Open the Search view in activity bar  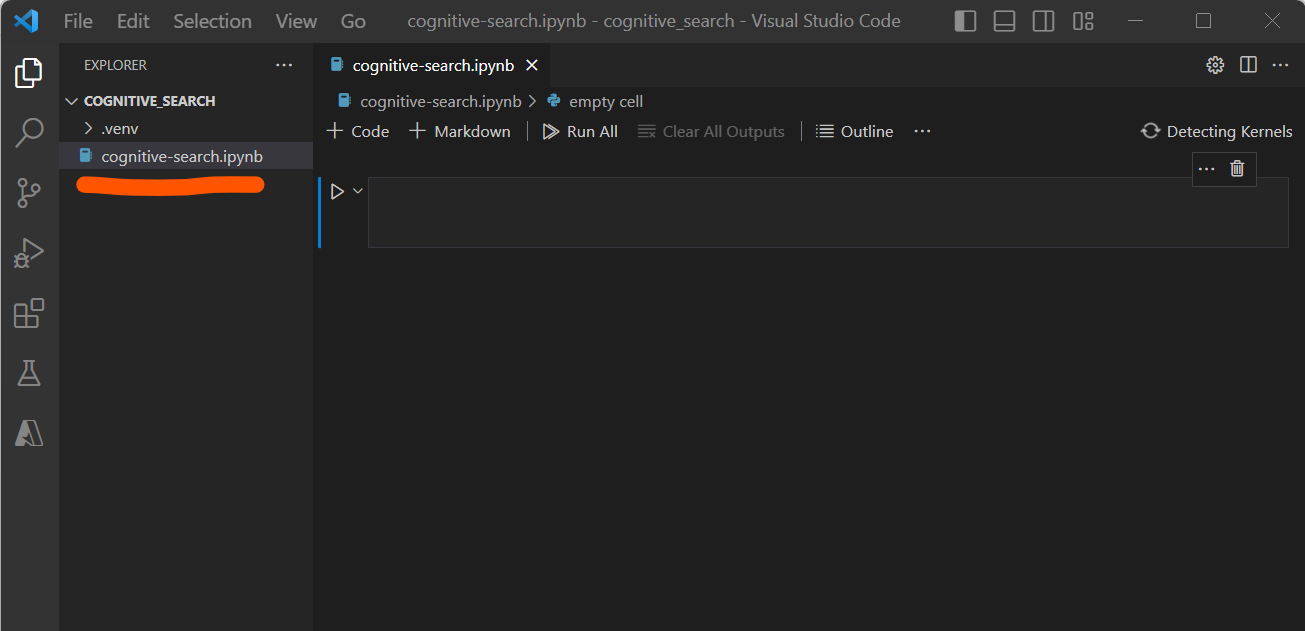[29, 133]
